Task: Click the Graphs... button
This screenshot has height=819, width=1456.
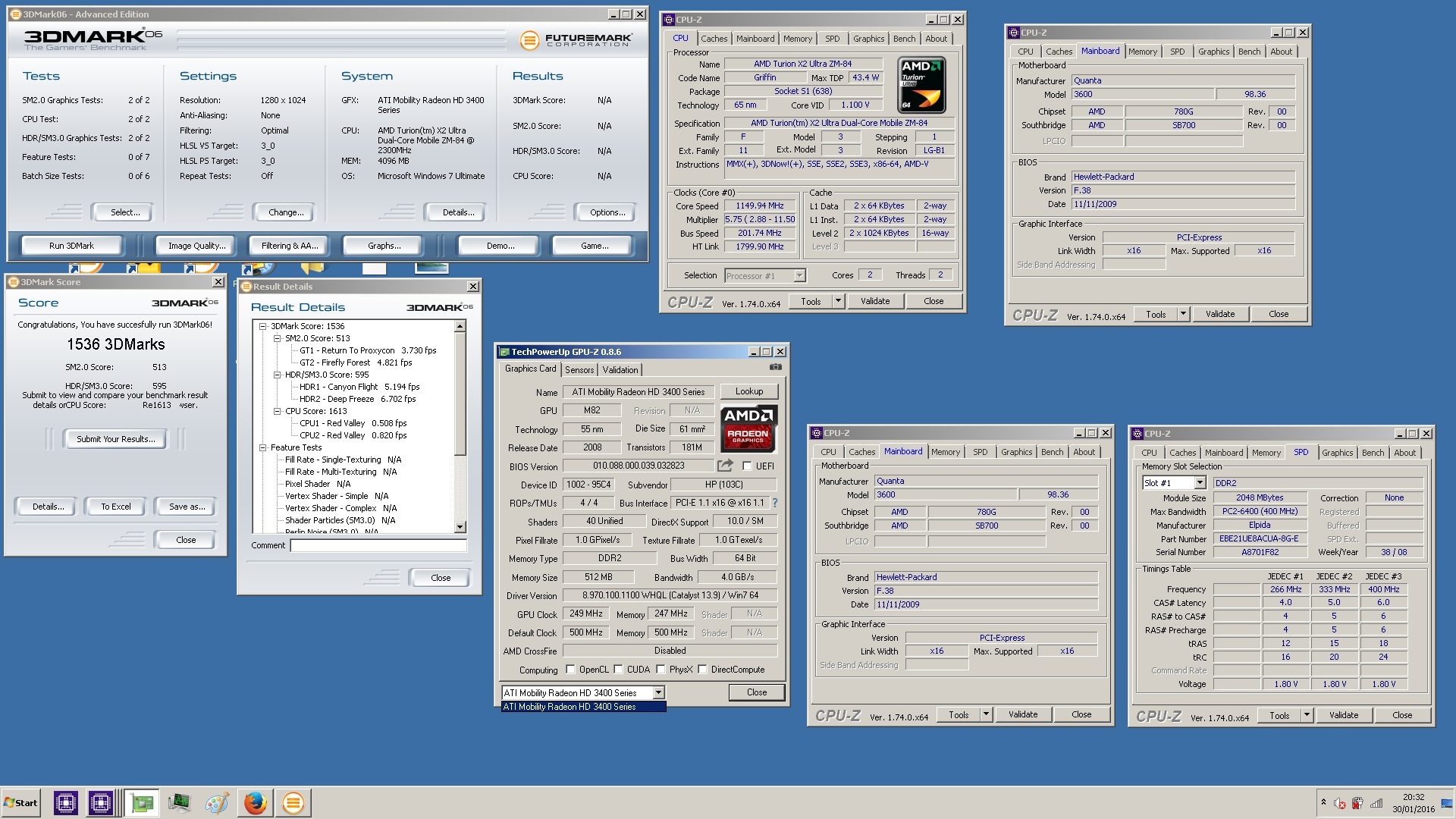Action: point(384,246)
